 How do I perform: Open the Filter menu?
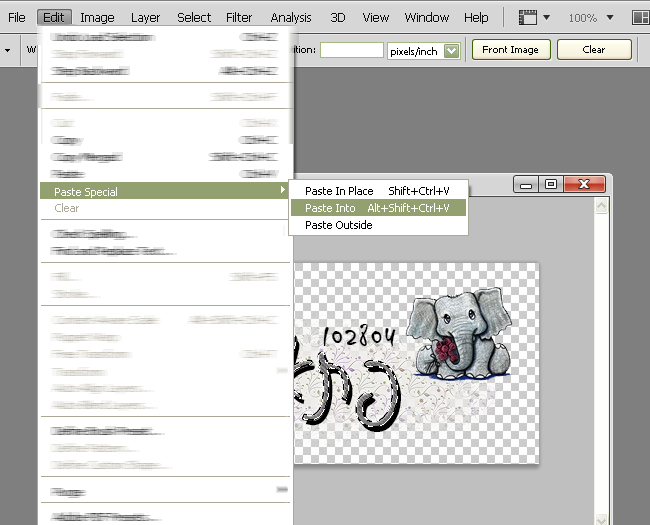[x=239, y=17]
